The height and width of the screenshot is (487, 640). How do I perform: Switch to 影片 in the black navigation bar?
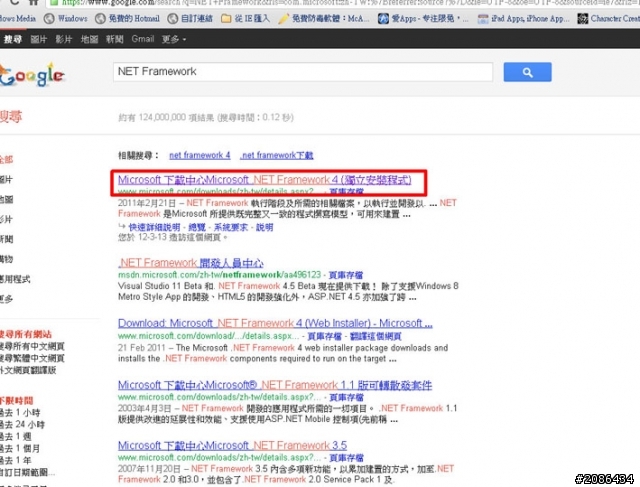point(64,39)
